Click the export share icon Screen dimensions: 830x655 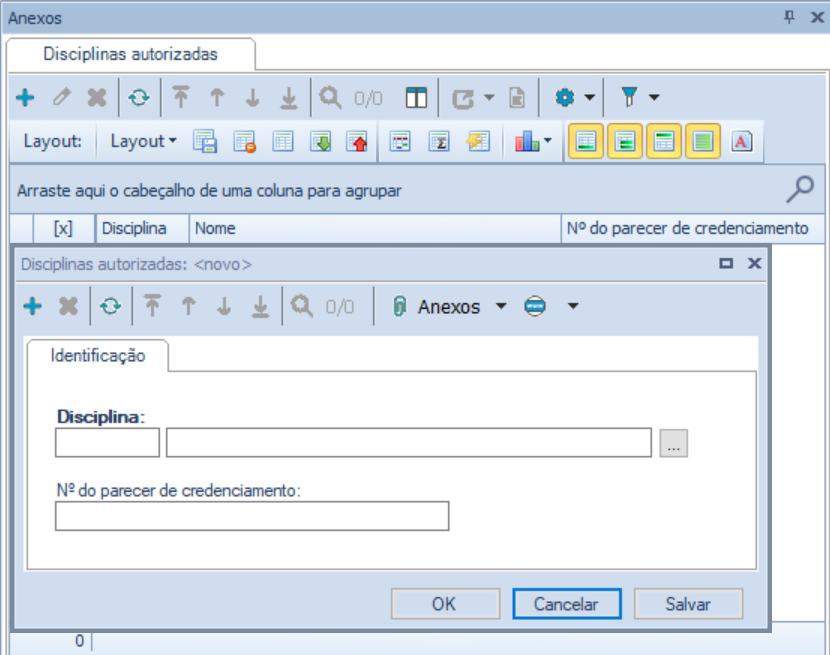point(463,98)
